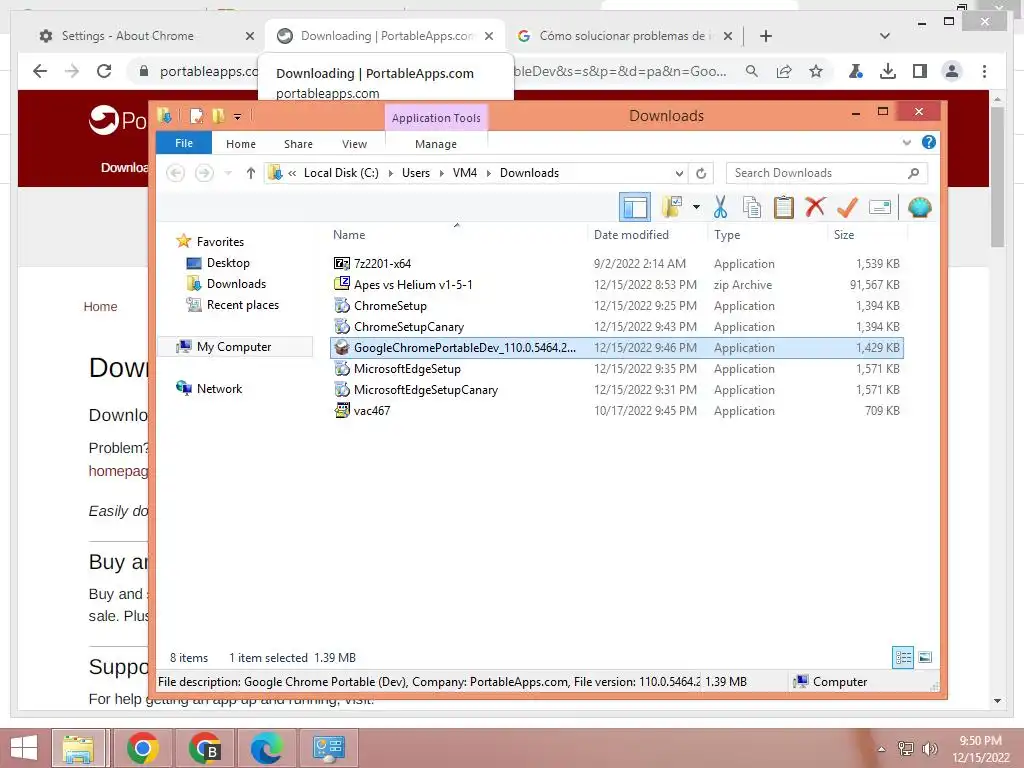Click Home breadcrumb link on PortableApps page
This screenshot has width=1024, height=768.
pos(101,307)
